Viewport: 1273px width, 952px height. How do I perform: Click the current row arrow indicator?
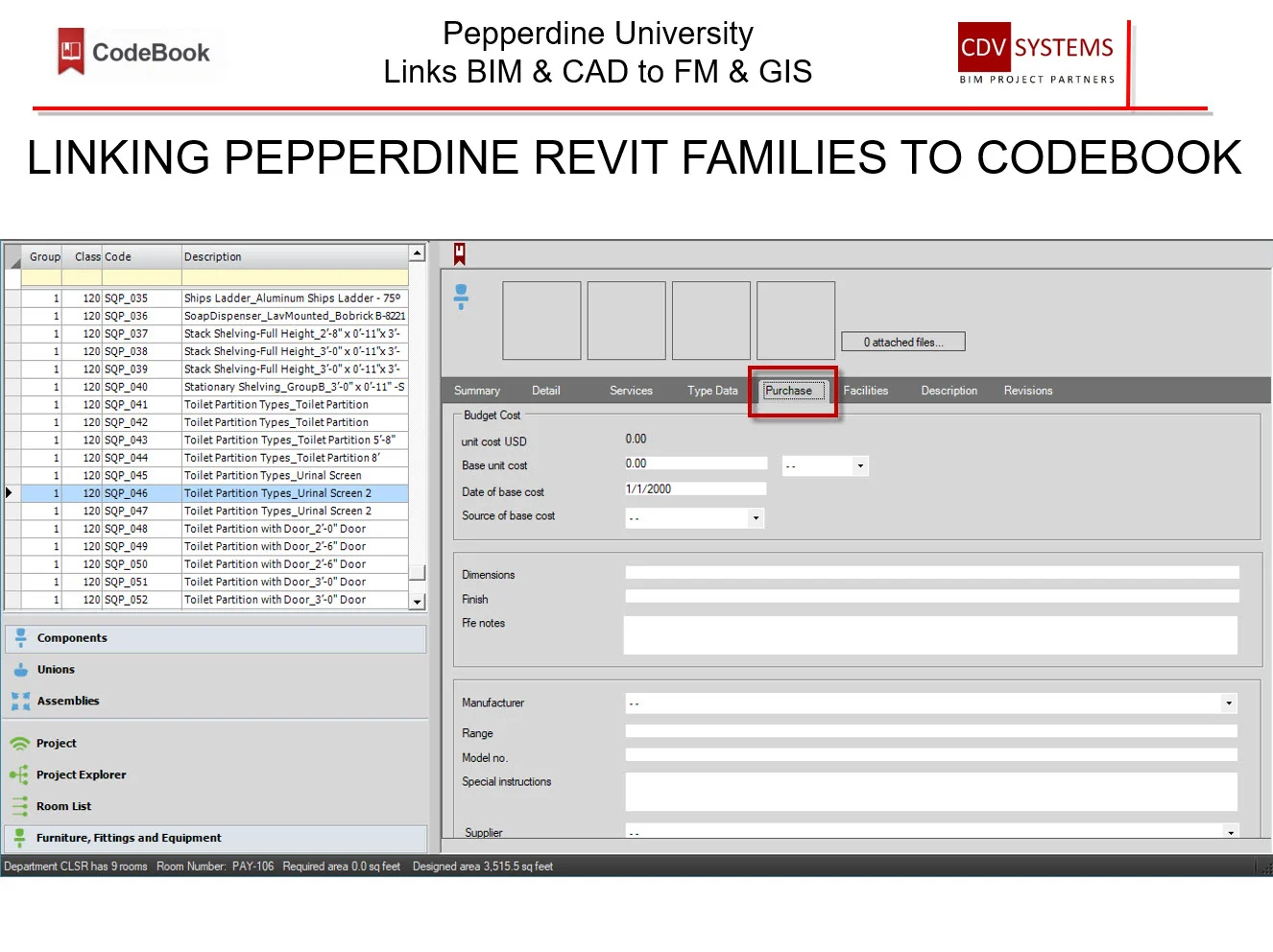point(10,493)
